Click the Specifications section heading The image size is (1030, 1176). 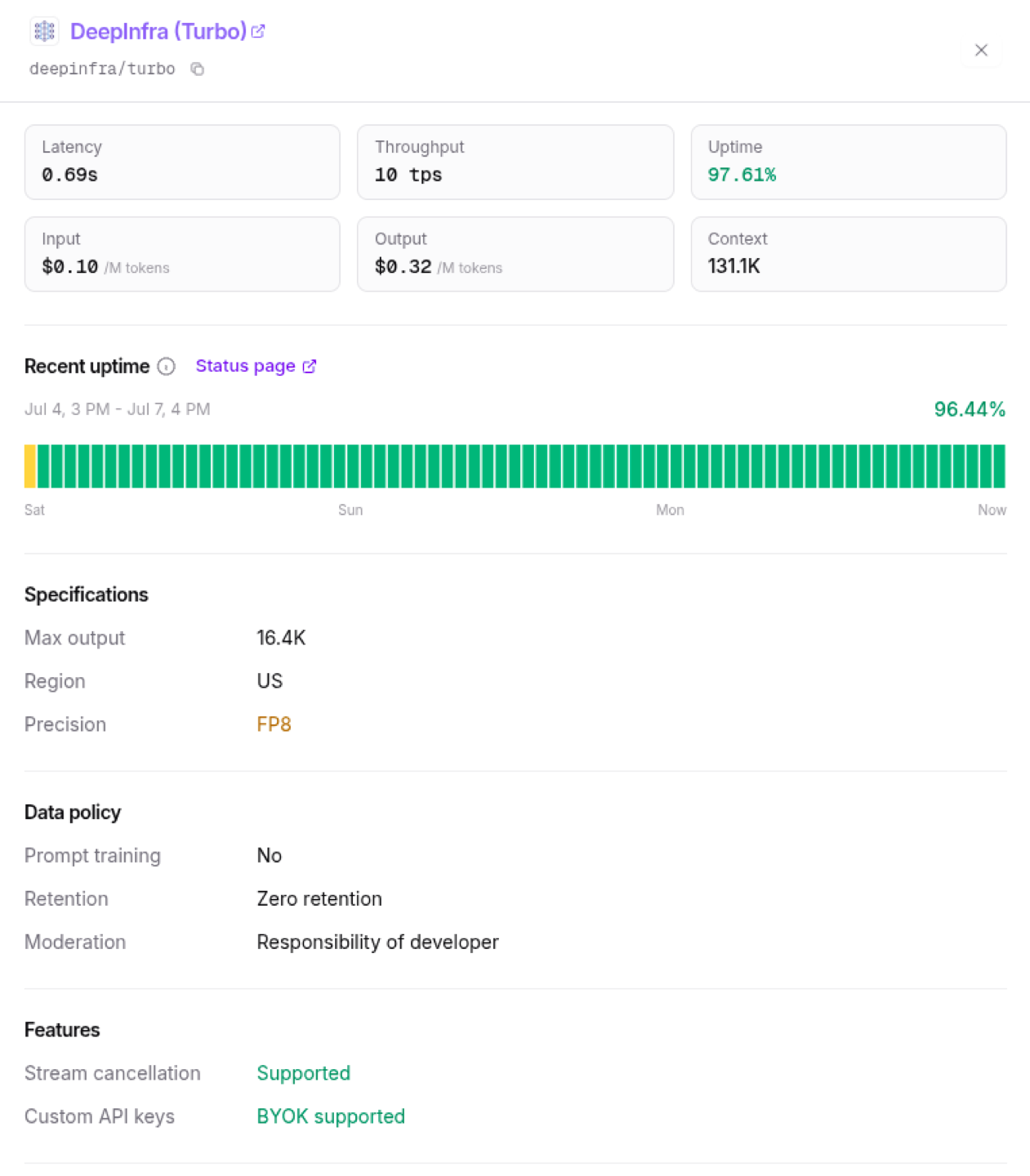click(x=87, y=595)
